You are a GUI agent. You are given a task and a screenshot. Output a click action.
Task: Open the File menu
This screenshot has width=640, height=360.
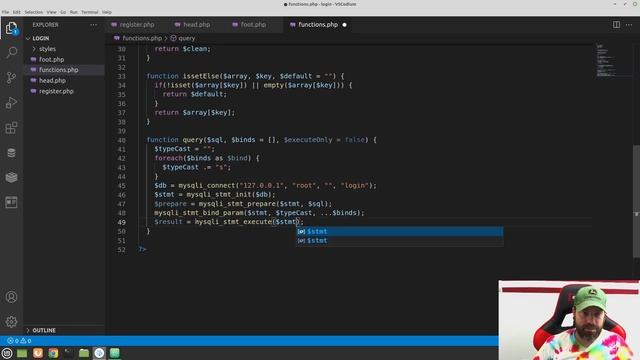[5, 12]
